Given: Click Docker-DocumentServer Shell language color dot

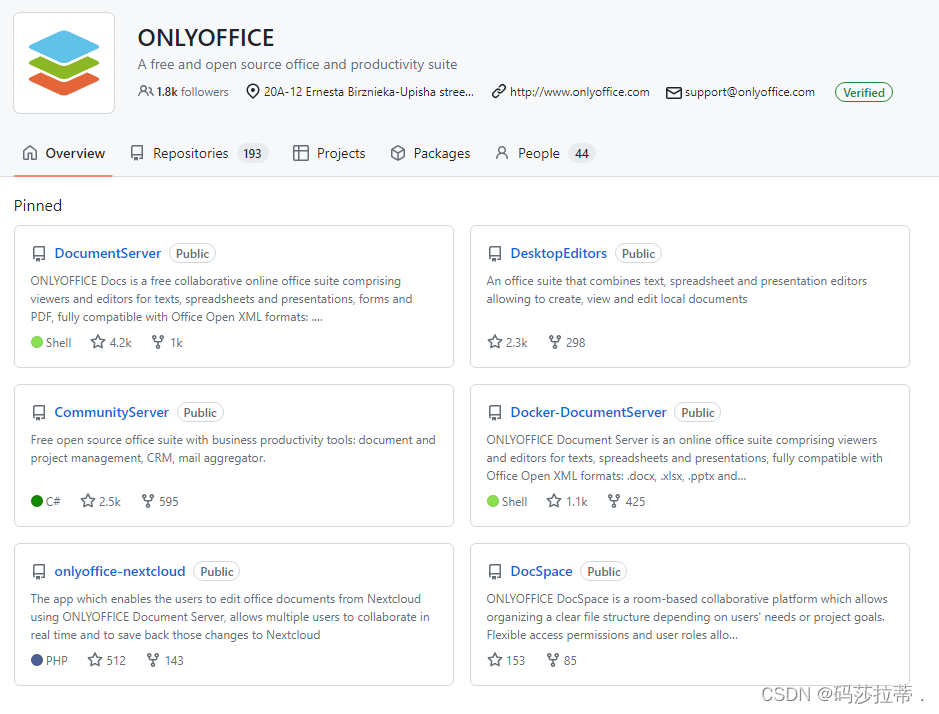Looking at the screenshot, I should pyautogui.click(x=493, y=501).
